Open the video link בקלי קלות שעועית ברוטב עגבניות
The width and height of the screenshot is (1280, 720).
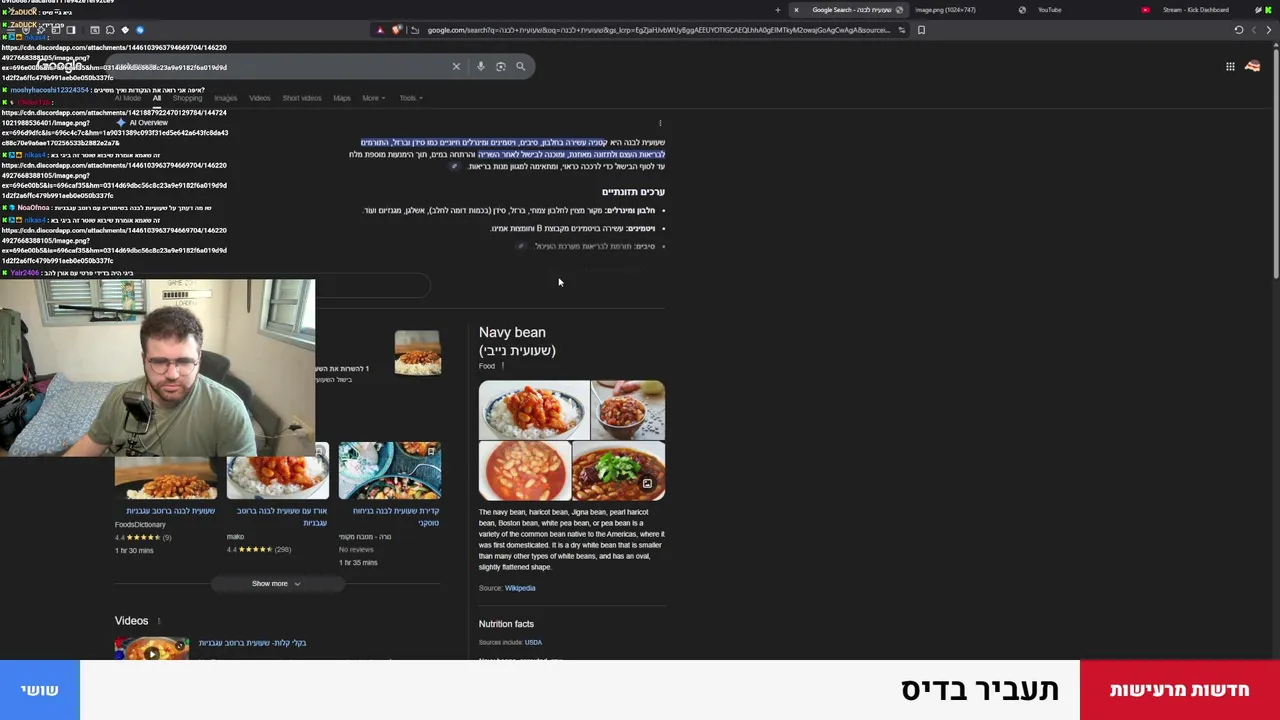(x=252, y=643)
